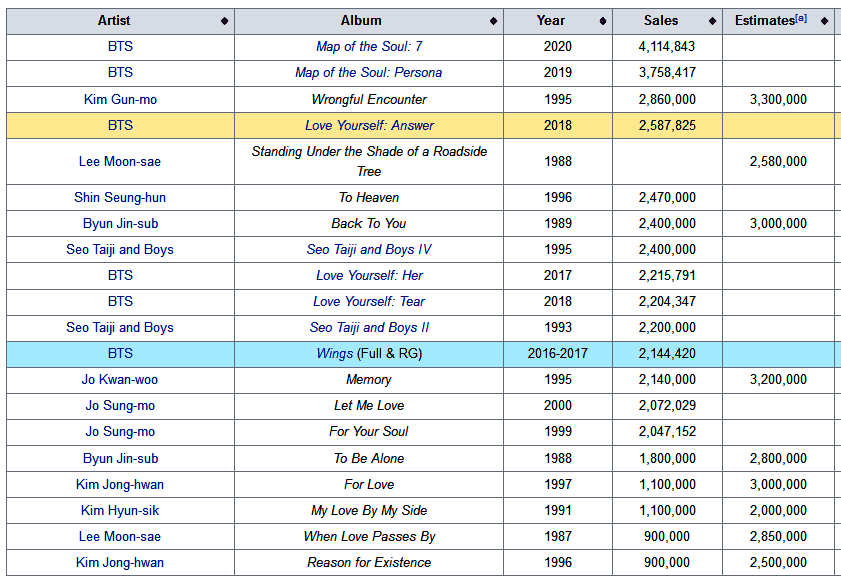
Task: Go to Jo Kwan-woo artist page
Action: 120,380
